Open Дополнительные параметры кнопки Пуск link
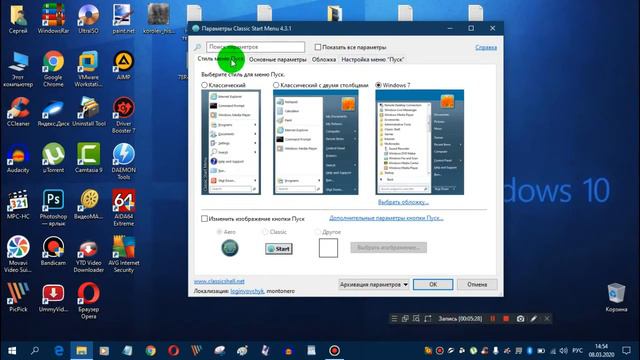The image size is (640, 360). tap(386, 218)
